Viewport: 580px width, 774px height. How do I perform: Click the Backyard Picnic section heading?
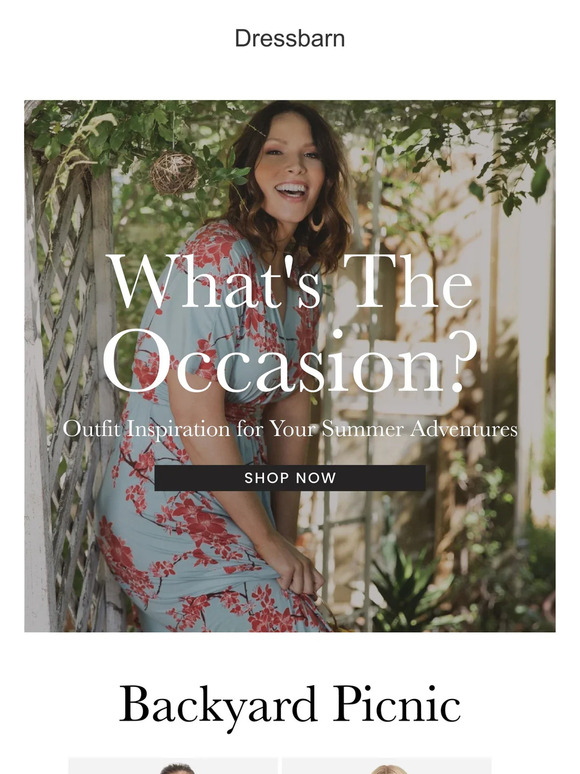[290, 705]
